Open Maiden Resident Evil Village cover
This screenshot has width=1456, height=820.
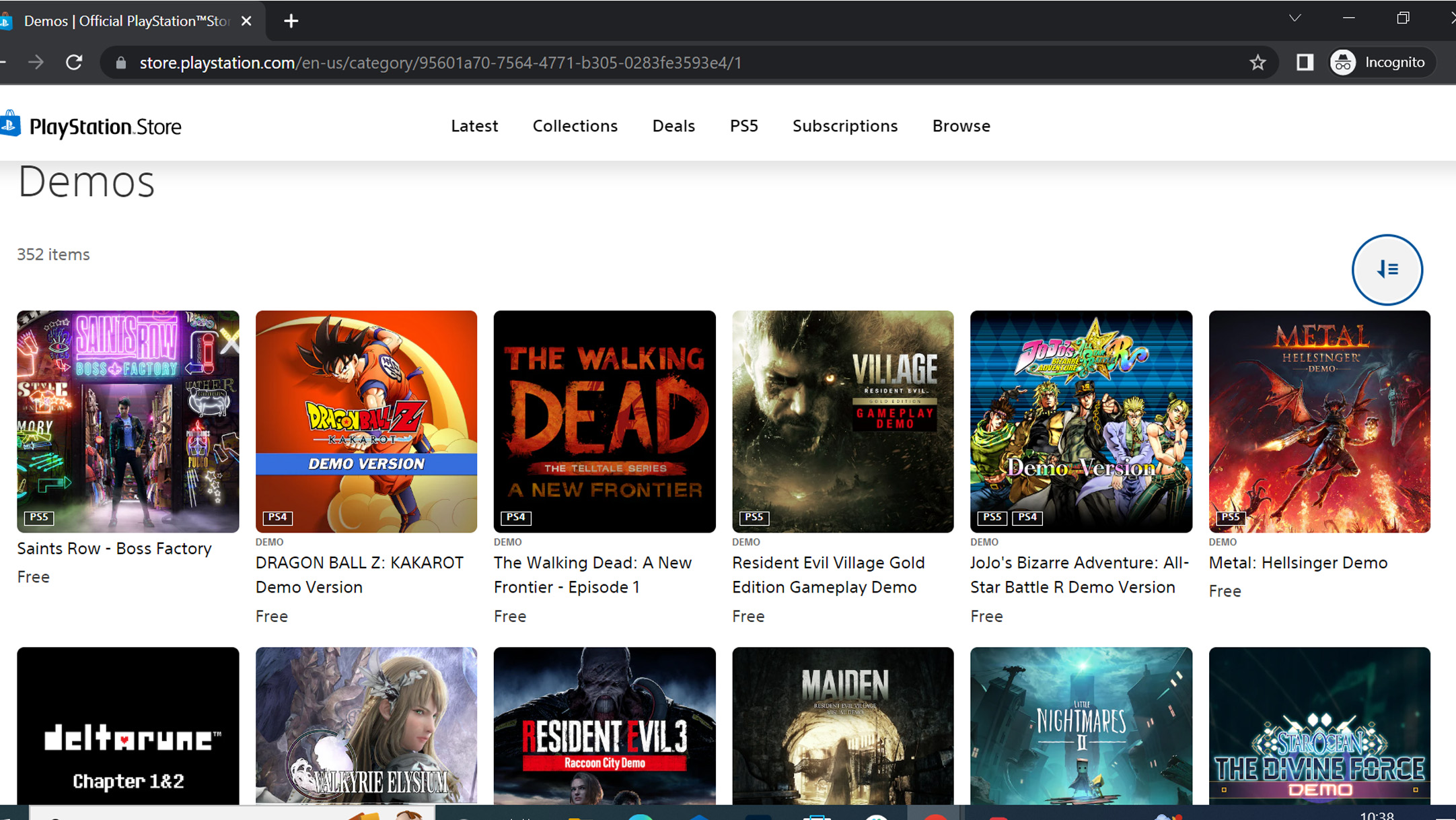coord(842,726)
